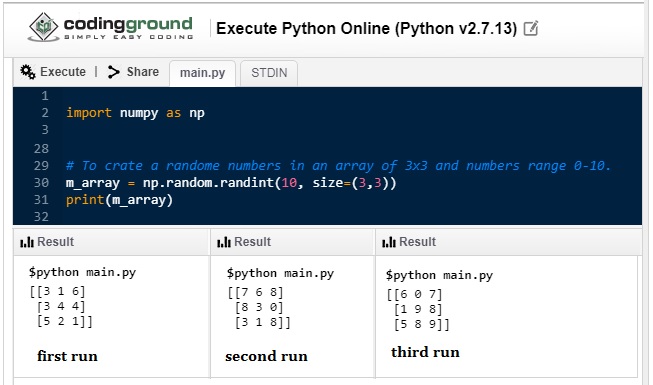Click bar chart icon in first Result panel

click(27, 242)
